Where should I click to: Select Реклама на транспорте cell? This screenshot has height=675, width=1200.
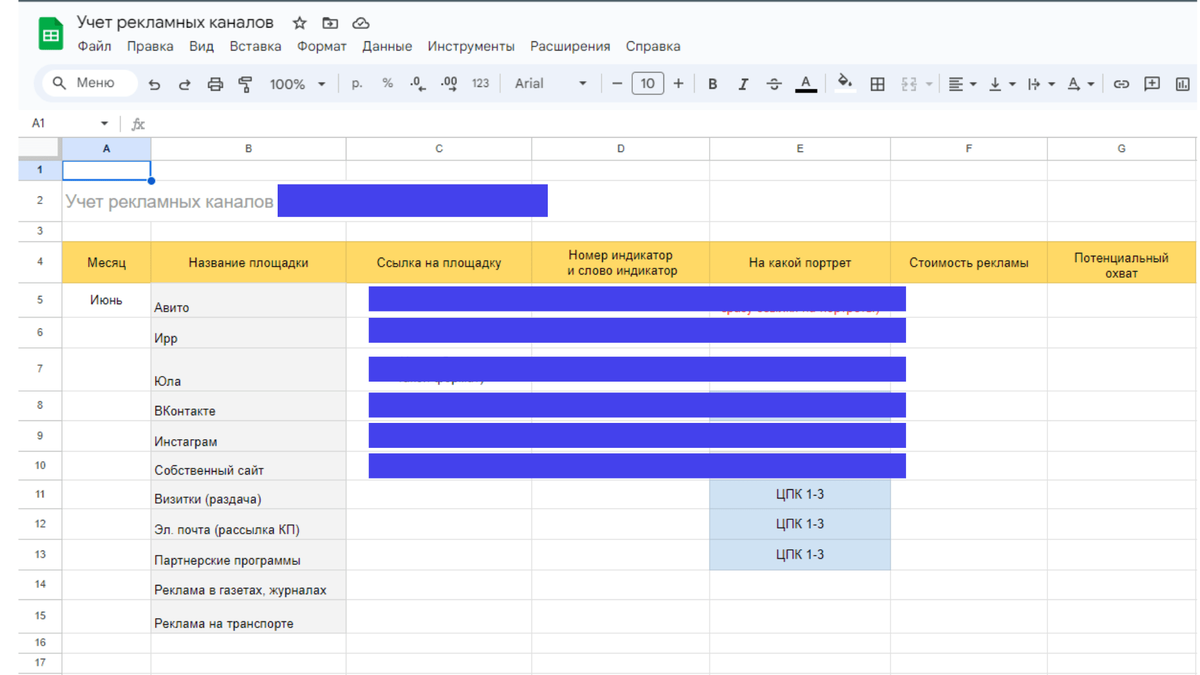point(248,617)
